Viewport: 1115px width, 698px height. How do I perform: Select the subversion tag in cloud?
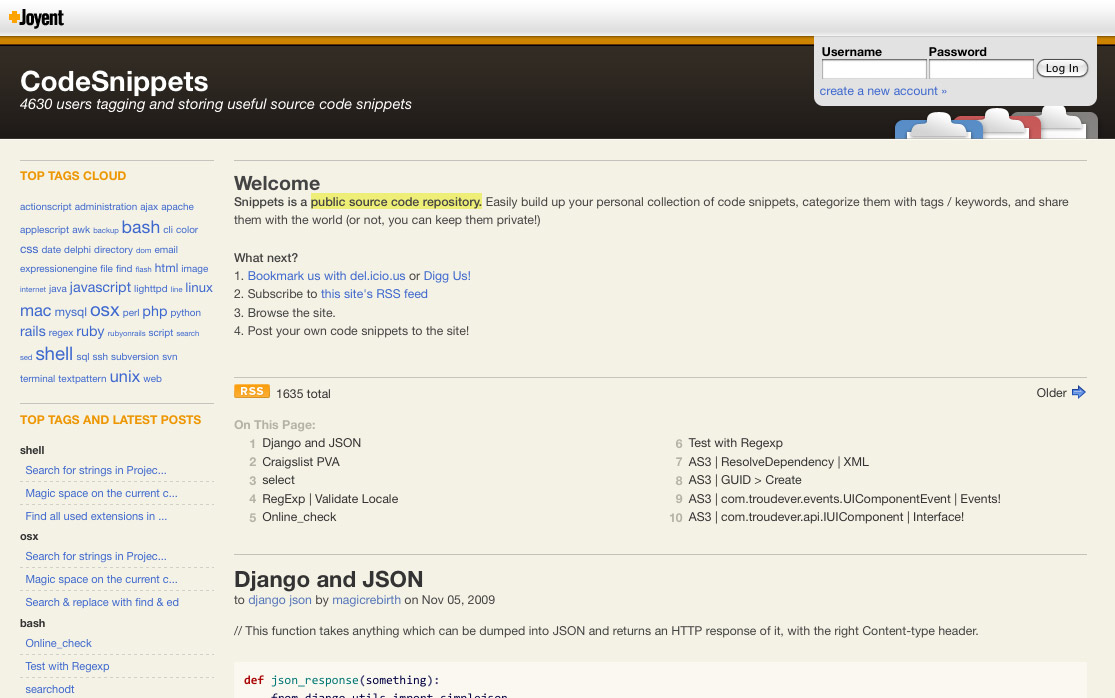click(x=134, y=357)
